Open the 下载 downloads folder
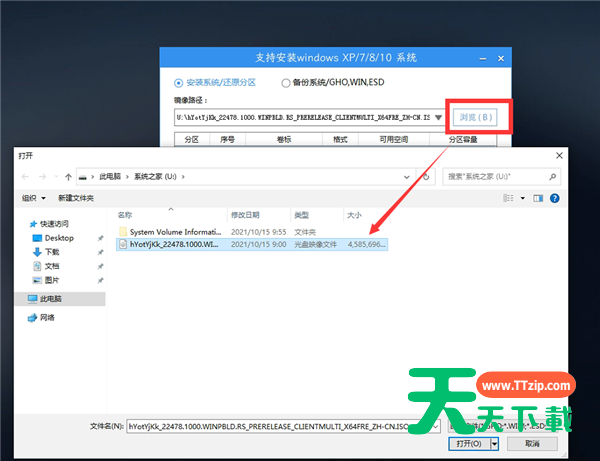 click(52, 252)
